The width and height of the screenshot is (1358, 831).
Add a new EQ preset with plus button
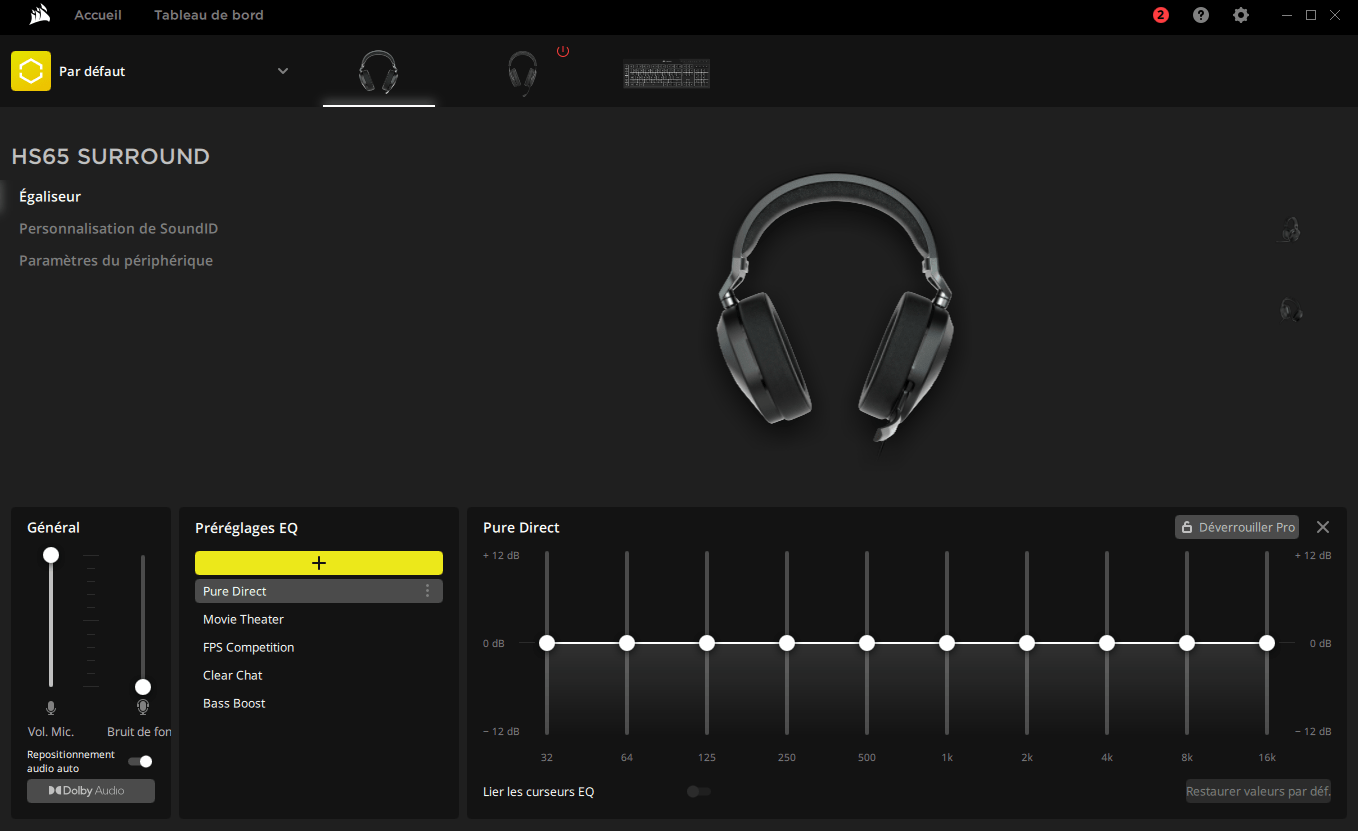click(319, 563)
